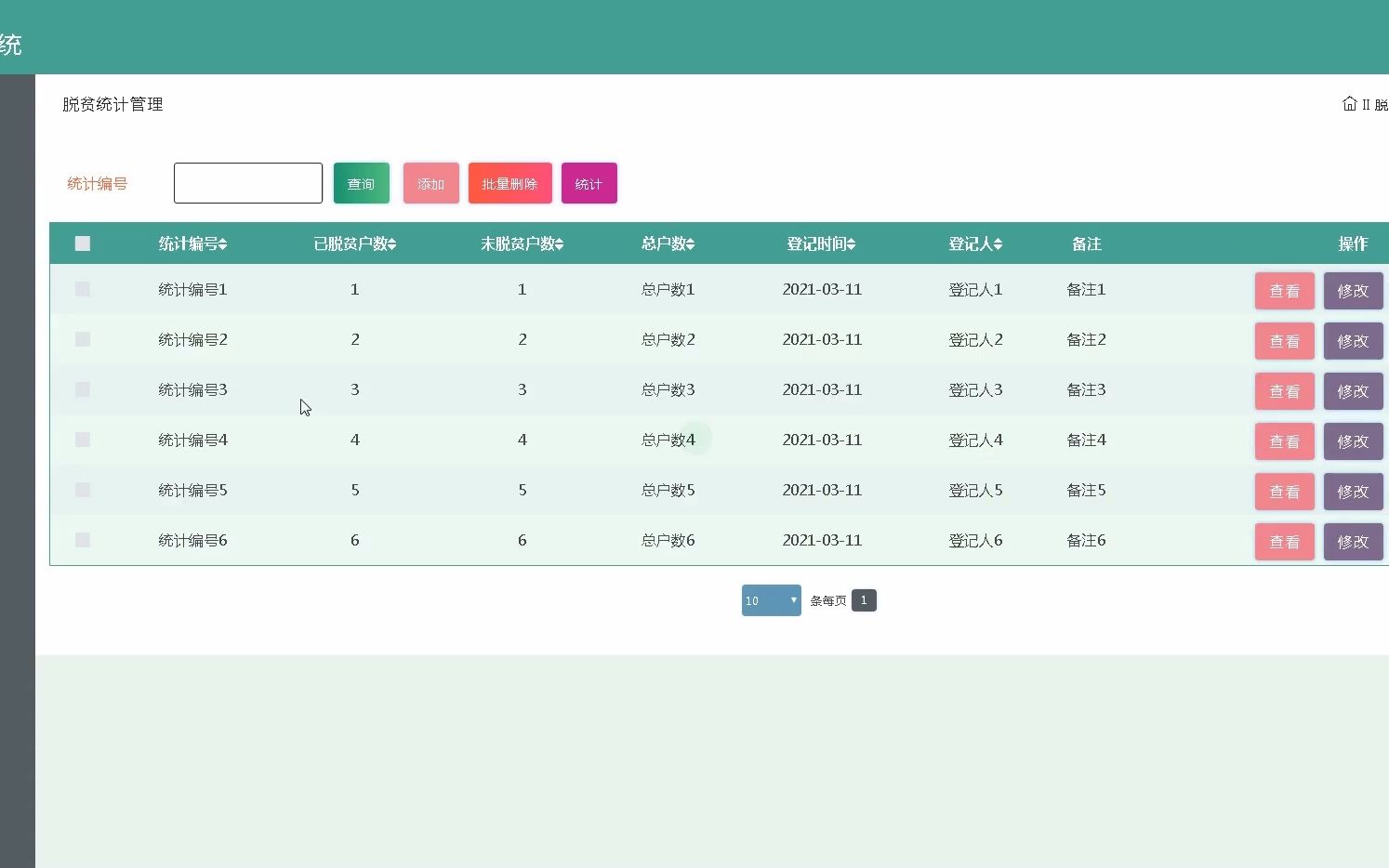The width and height of the screenshot is (1389, 868).
Task: Click the home icon in breadcrumb
Action: 1350,104
